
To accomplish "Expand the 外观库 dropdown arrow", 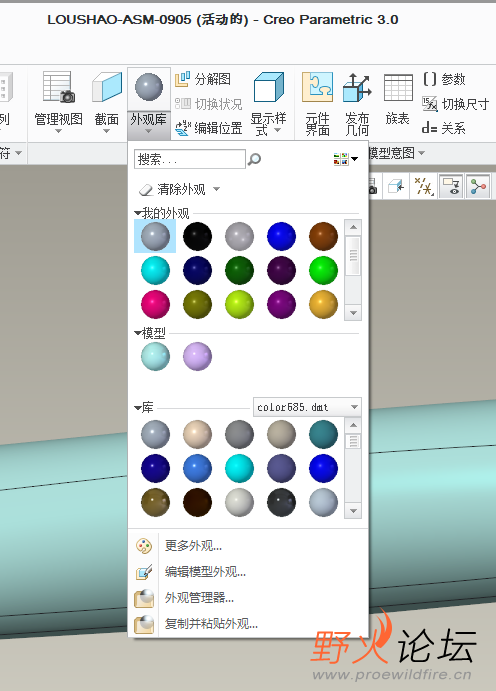I will point(148,131).
